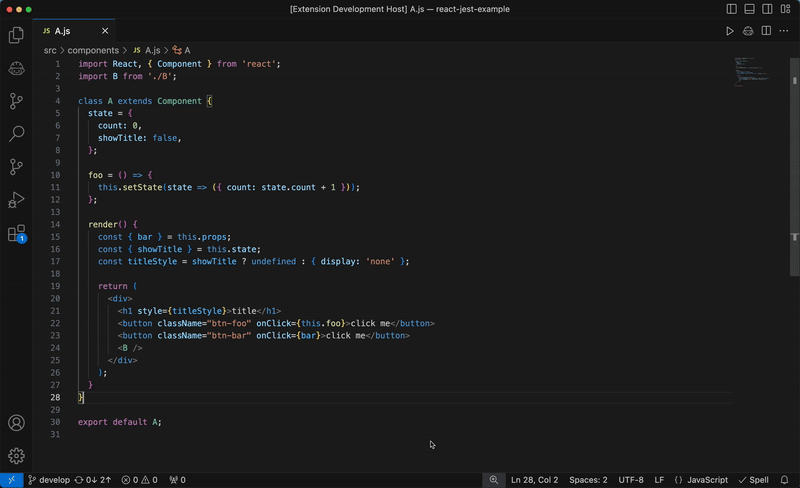Click the minimap code overview
This screenshot has width=800, height=488.
(x=753, y=71)
